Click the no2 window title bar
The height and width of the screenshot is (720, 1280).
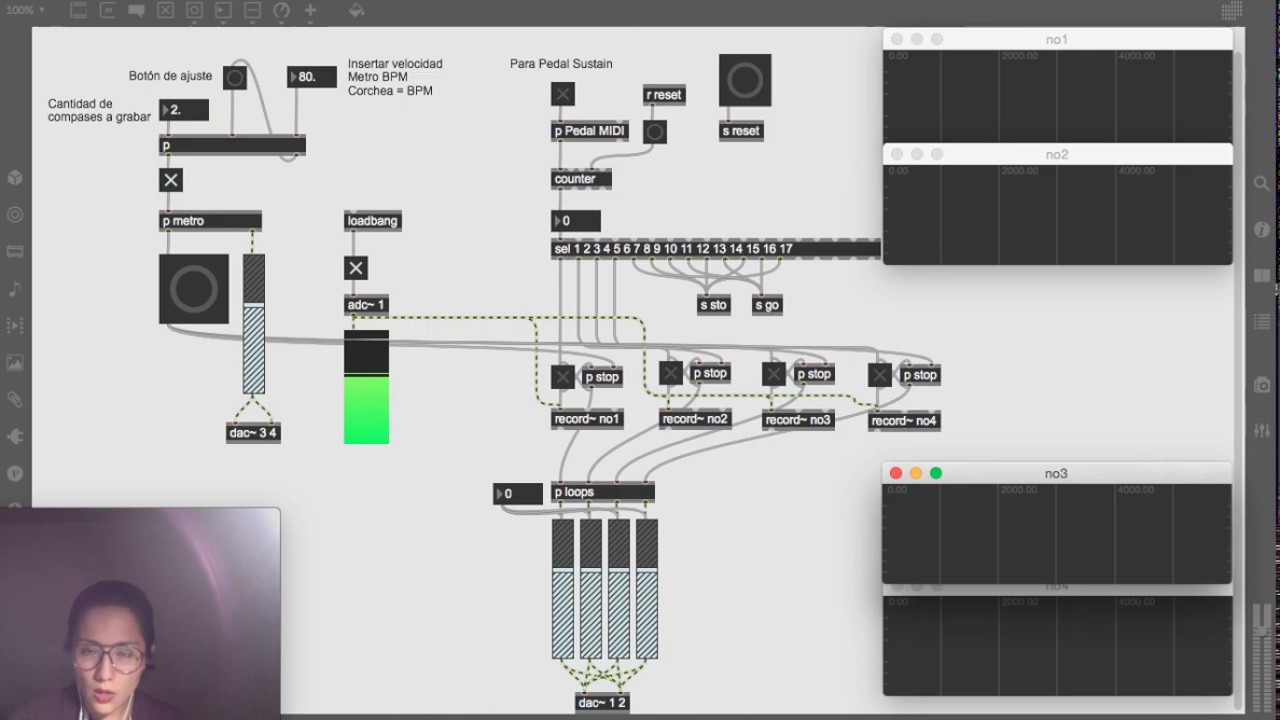tap(1057, 154)
